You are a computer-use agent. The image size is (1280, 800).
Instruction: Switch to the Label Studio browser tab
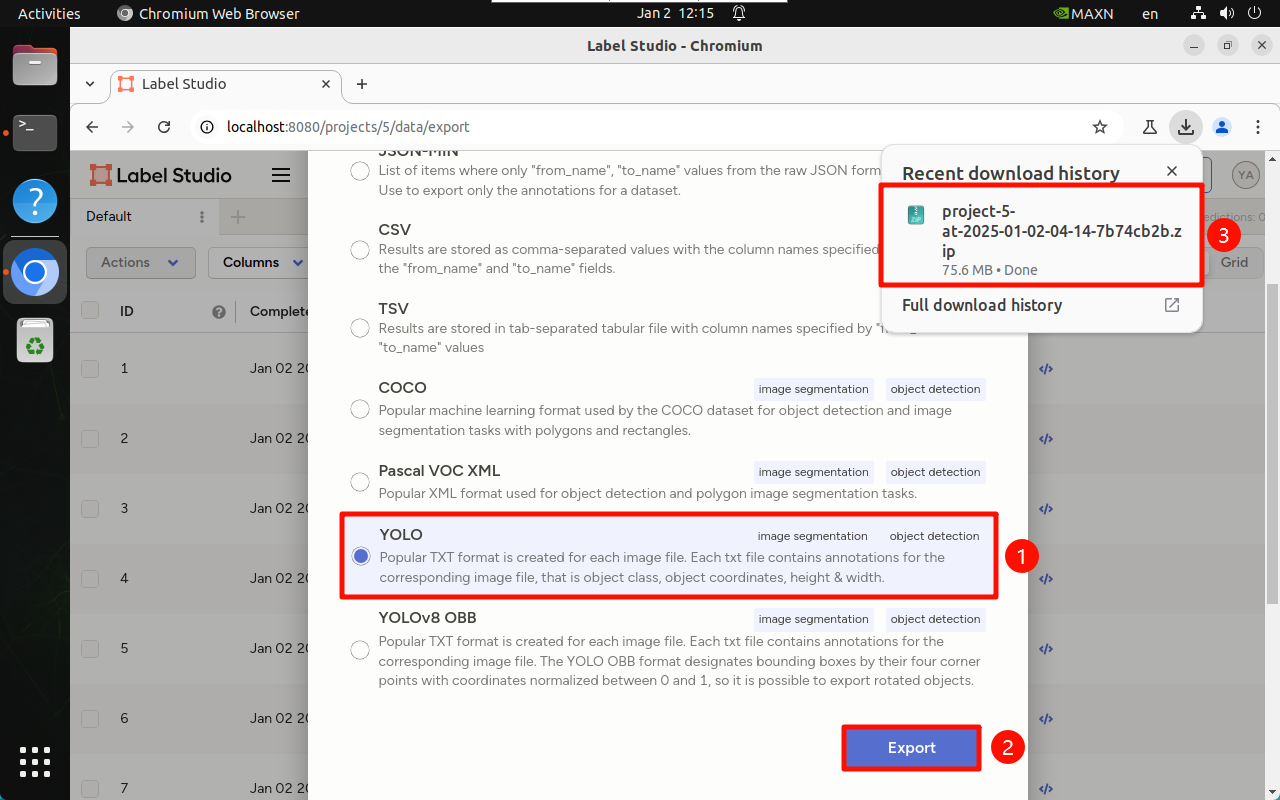point(225,84)
